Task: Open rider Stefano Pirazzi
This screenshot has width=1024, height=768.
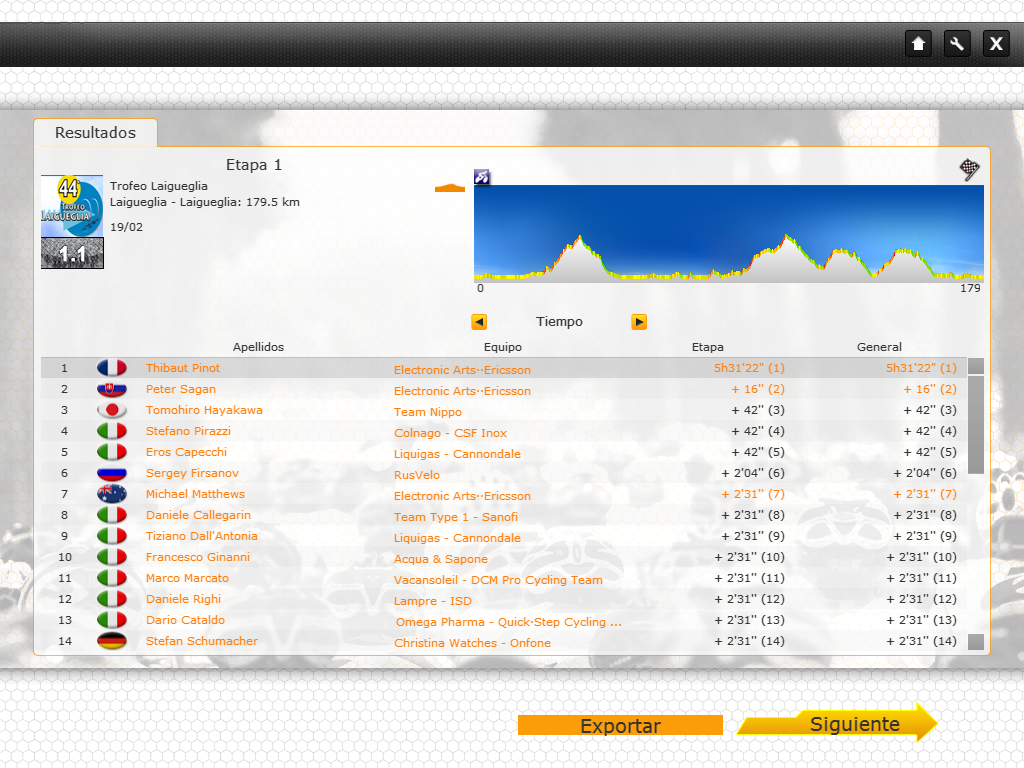Action: coord(189,431)
